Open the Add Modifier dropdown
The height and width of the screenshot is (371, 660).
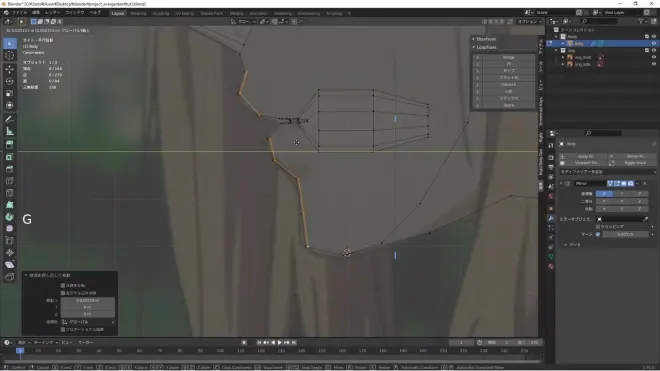(607, 172)
